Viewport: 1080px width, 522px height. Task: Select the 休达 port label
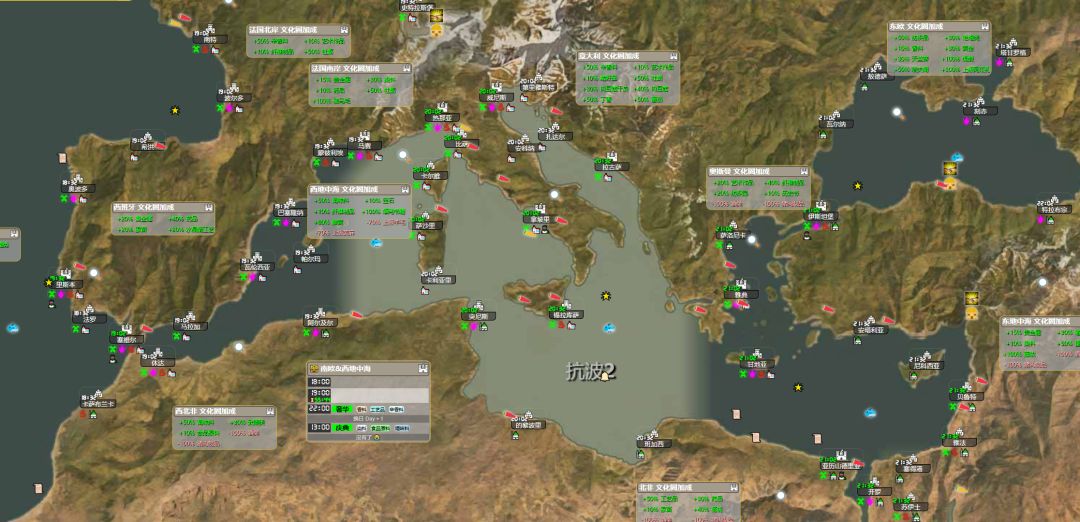tap(158, 362)
